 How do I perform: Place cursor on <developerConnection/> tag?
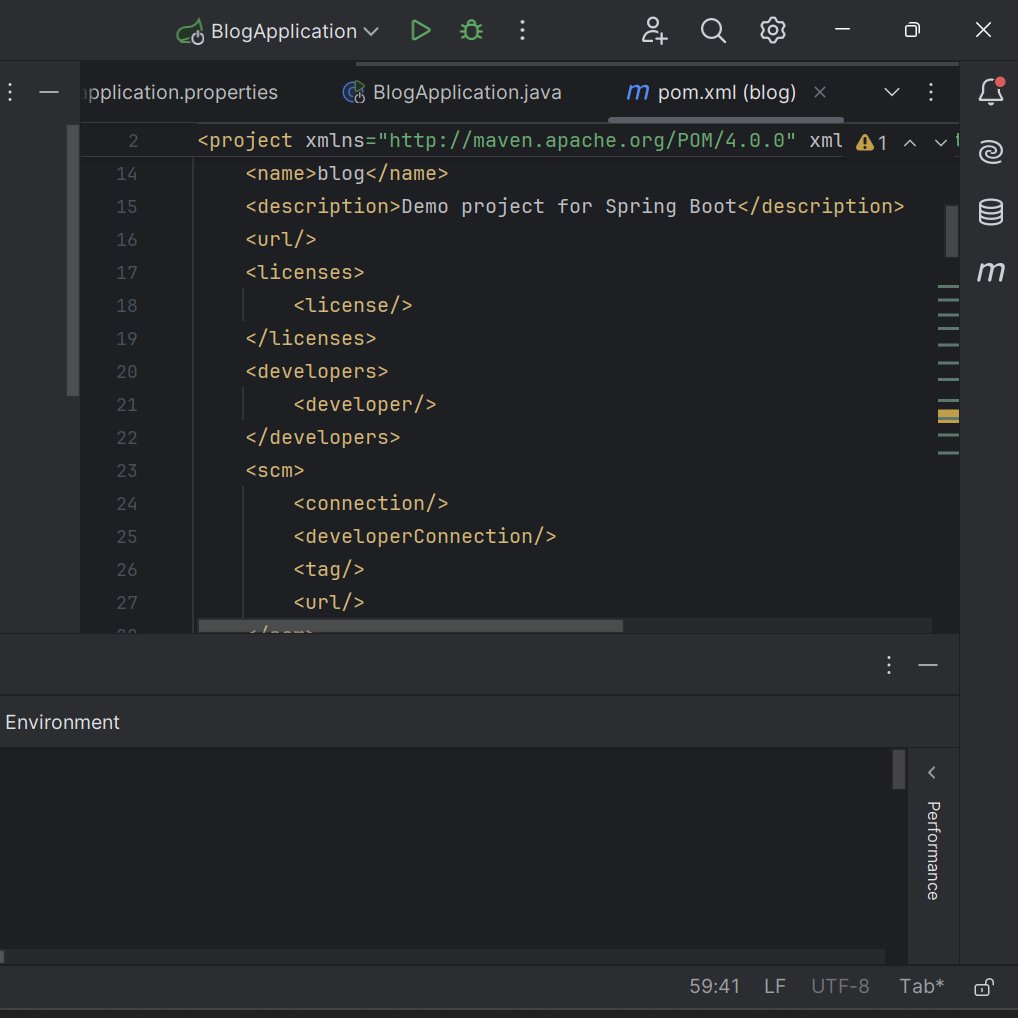pyautogui.click(x=425, y=536)
